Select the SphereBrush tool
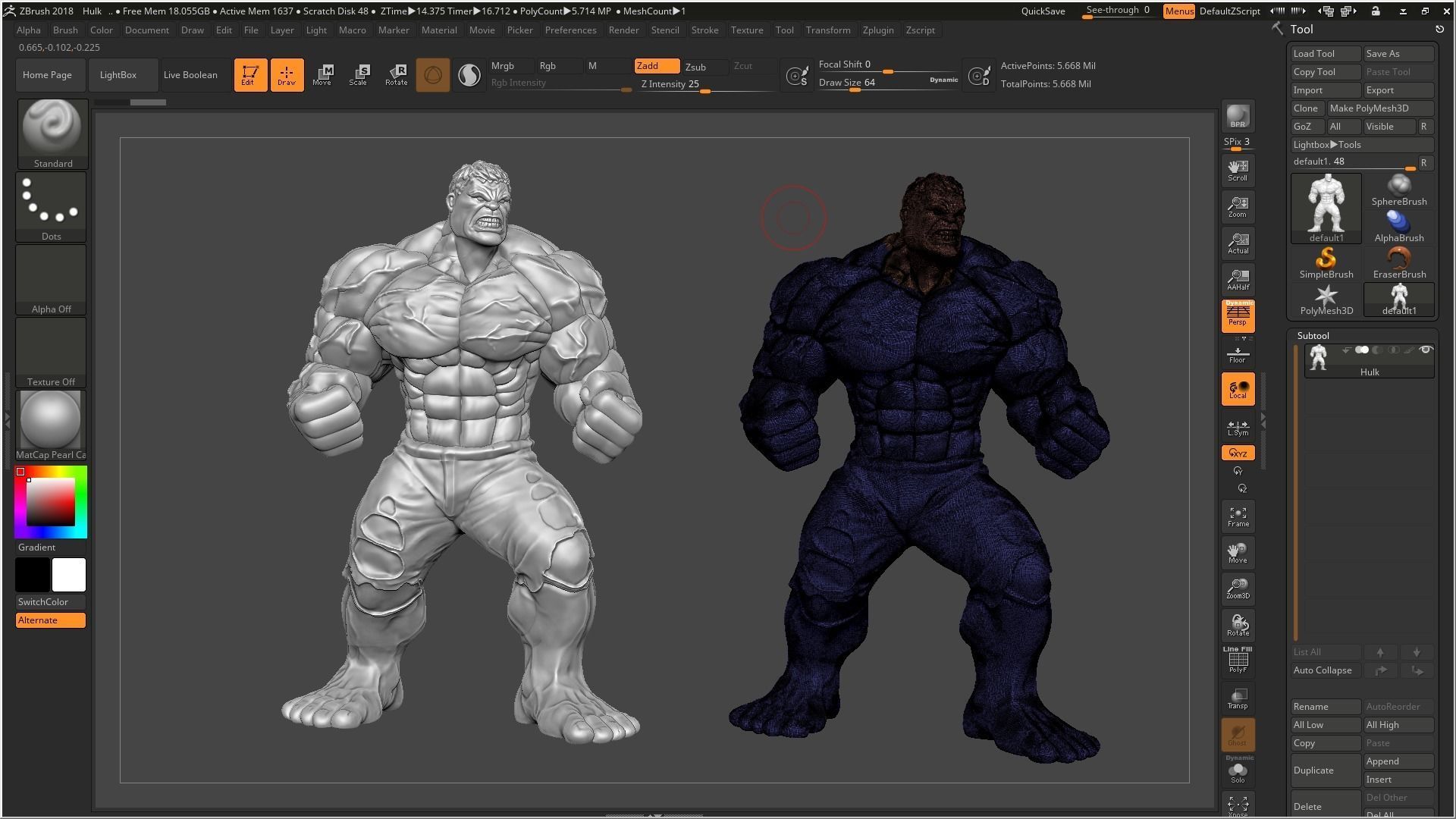 click(1399, 190)
